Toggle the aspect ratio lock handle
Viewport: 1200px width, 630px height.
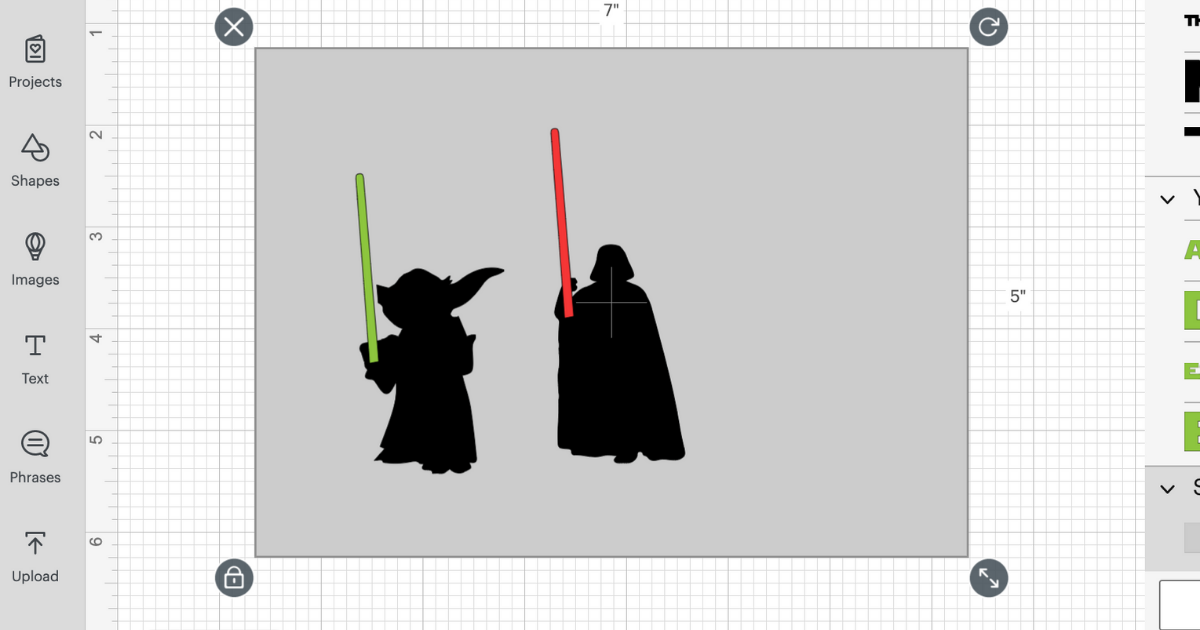pyautogui.click(x=234, y=577)
